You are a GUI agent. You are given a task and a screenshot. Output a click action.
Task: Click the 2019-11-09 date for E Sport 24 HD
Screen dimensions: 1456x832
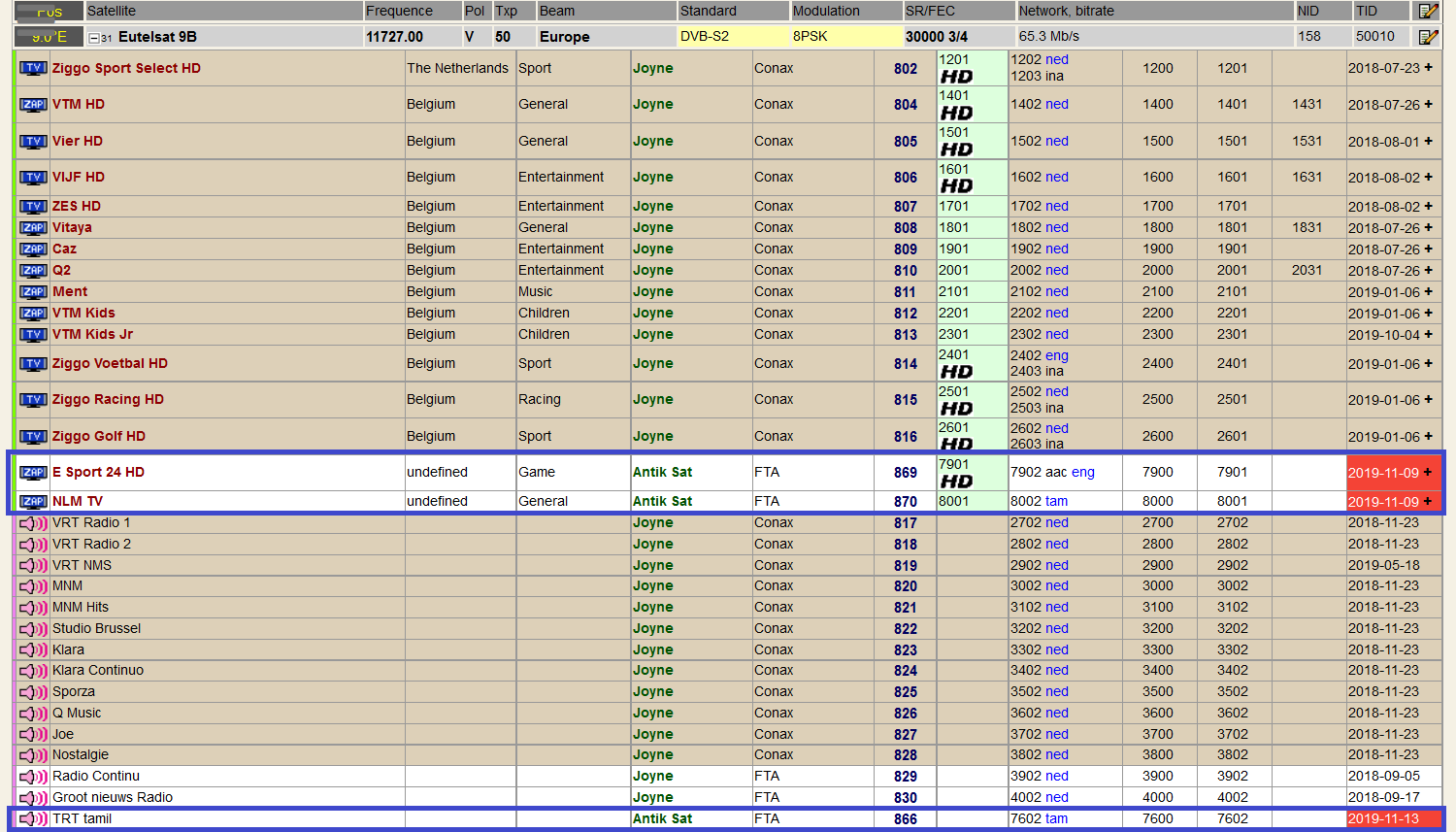1383,472
